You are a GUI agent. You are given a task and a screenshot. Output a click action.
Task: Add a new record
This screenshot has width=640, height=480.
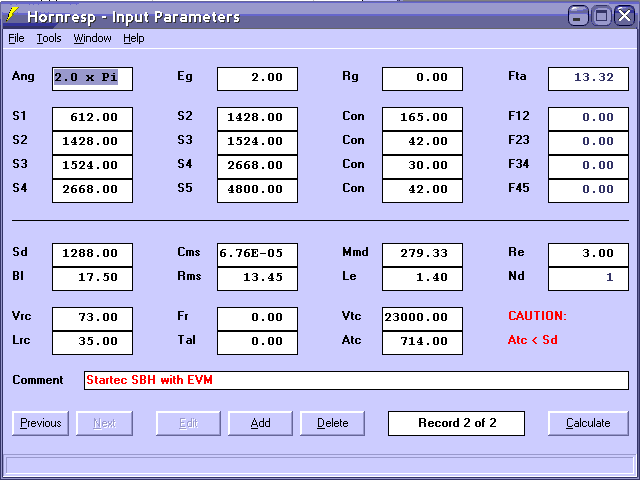[260, 423]
